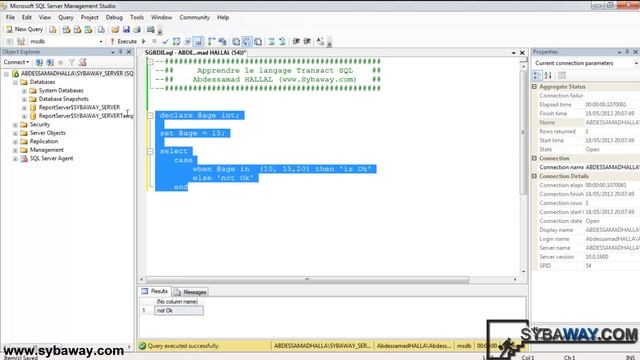640x360 pixels.
Task: Click the (No column name) column header
Action: click(x=177, y=302)
